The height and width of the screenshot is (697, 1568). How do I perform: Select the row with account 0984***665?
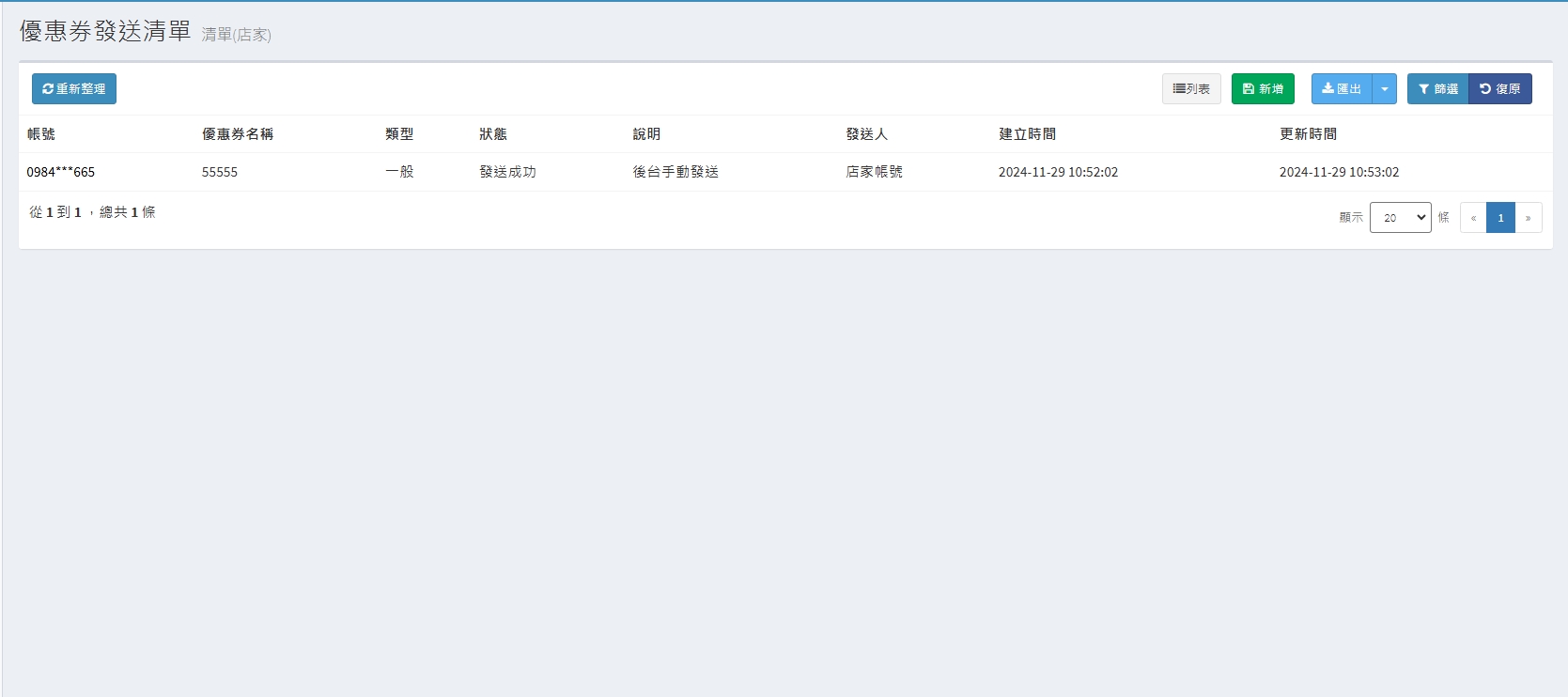pos(61,172)
